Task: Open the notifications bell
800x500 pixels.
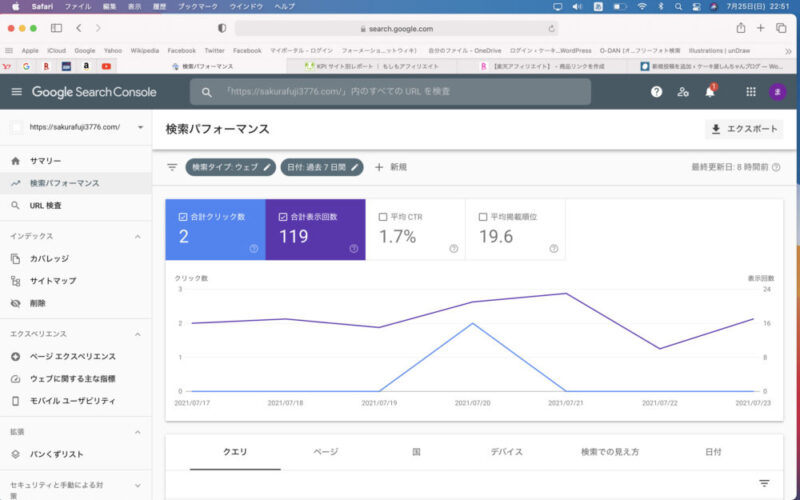Action: (x=710, y=92)
